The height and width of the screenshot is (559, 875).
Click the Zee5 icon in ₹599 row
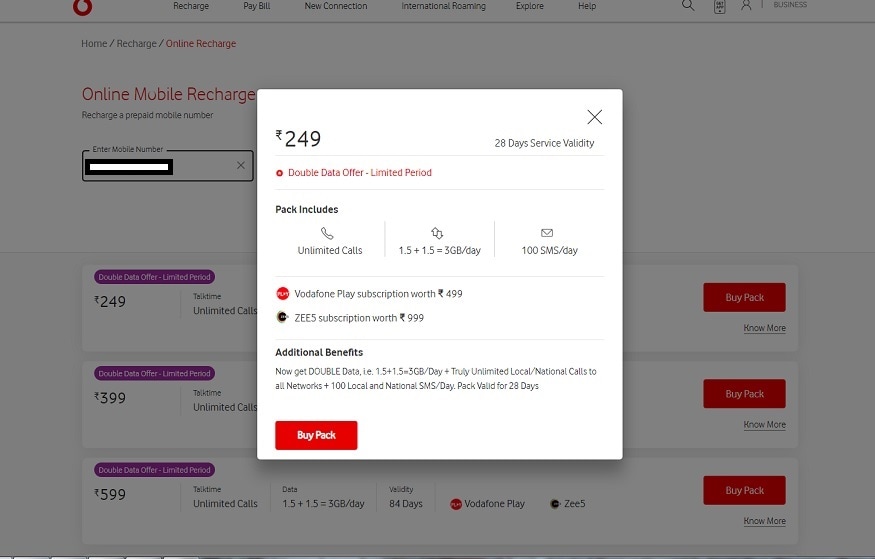point(555,504)
